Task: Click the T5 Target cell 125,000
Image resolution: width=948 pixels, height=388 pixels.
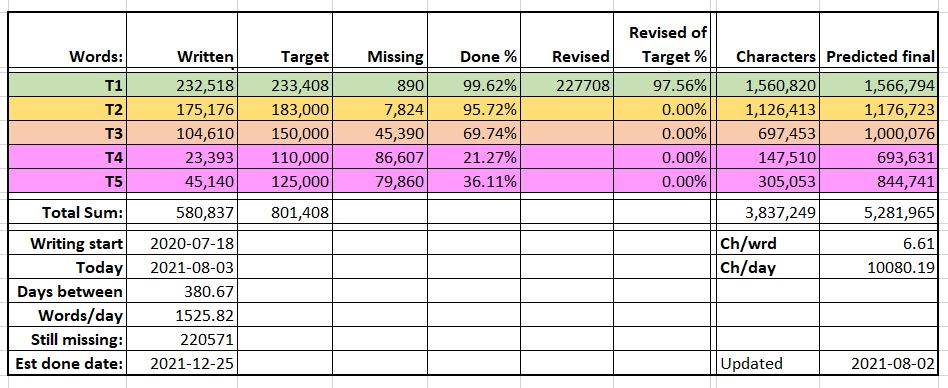Action: point(284,181)
